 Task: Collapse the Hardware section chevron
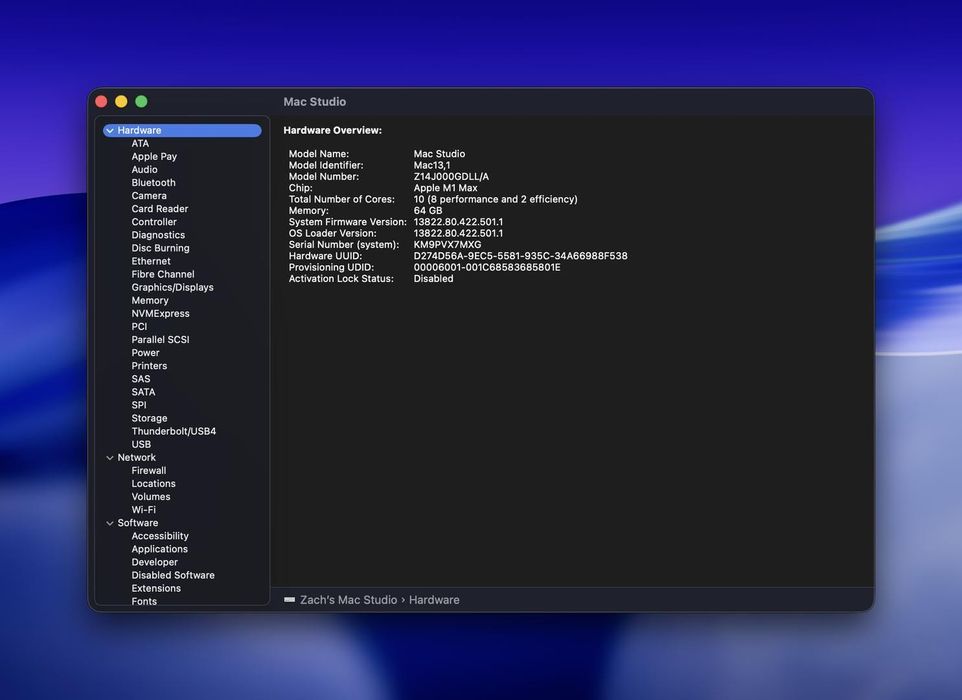click(110, 131)
